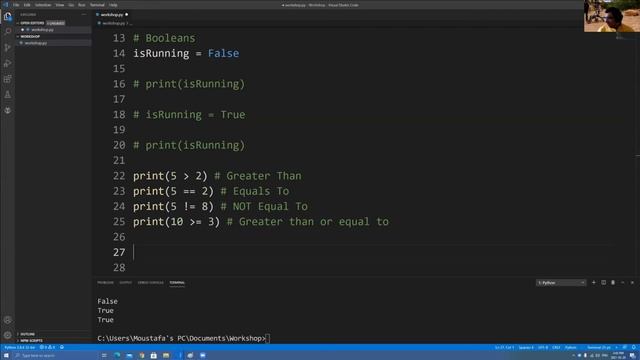The width and height of the screenshot is (640, 360).
Task: Open the Microsoft Store taskbar icon
Action: click(153, 356)
